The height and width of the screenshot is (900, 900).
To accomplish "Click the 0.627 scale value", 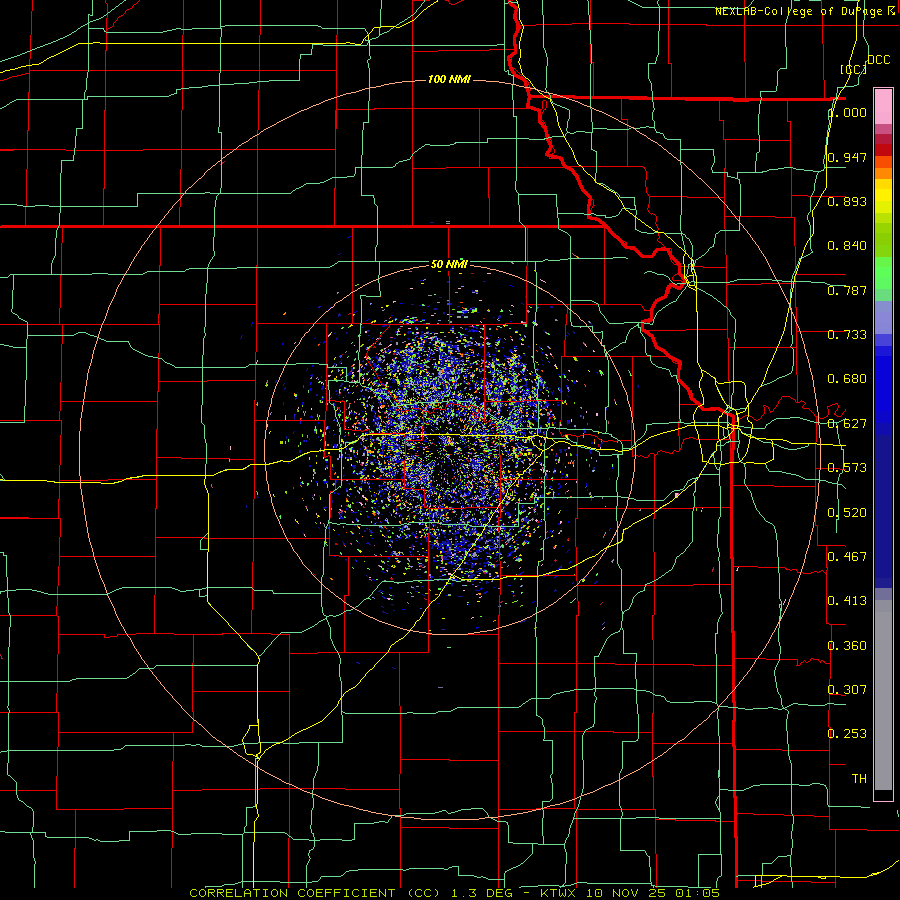I will (847, 424).
